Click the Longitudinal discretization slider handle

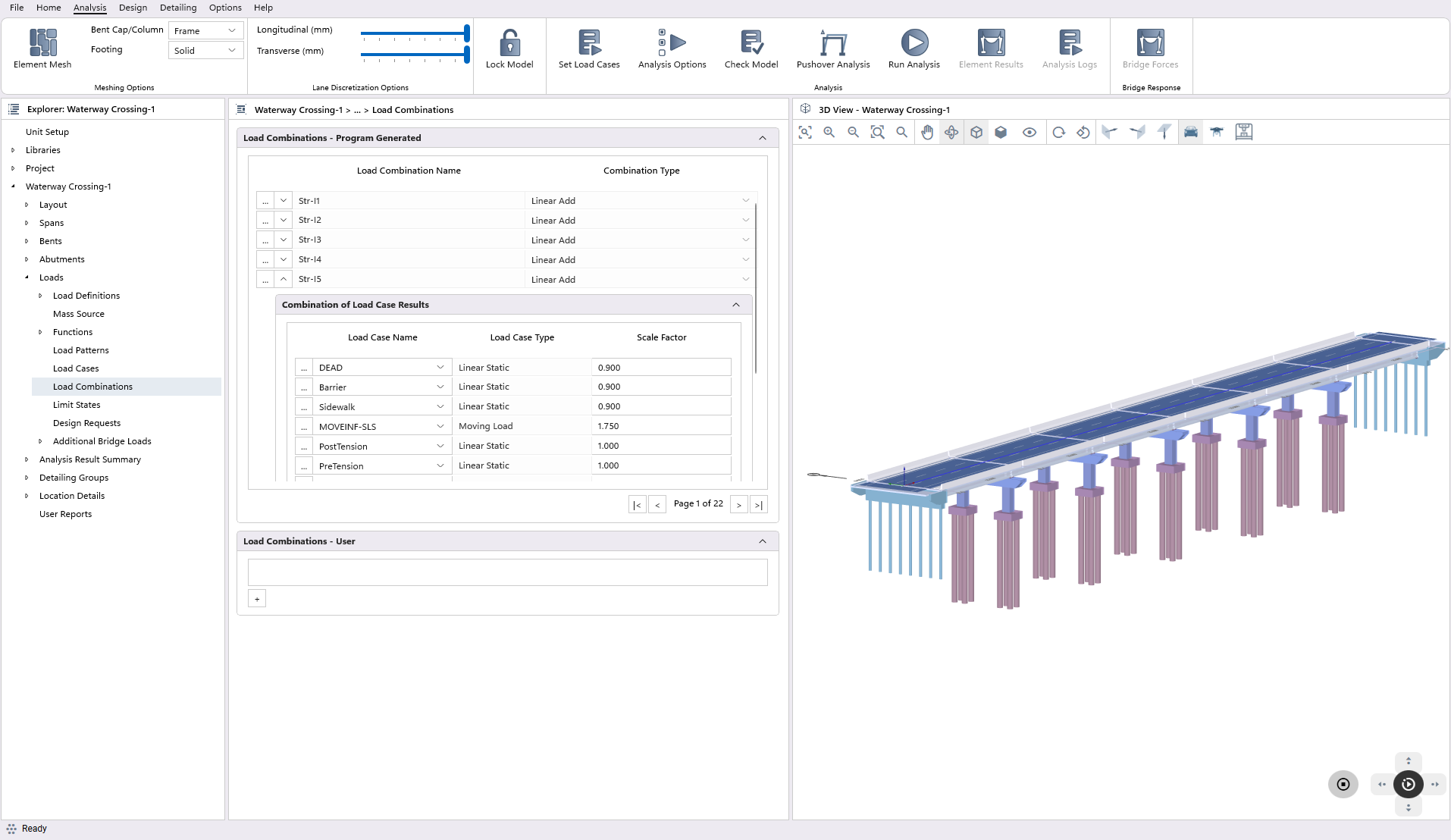[467, 33]
